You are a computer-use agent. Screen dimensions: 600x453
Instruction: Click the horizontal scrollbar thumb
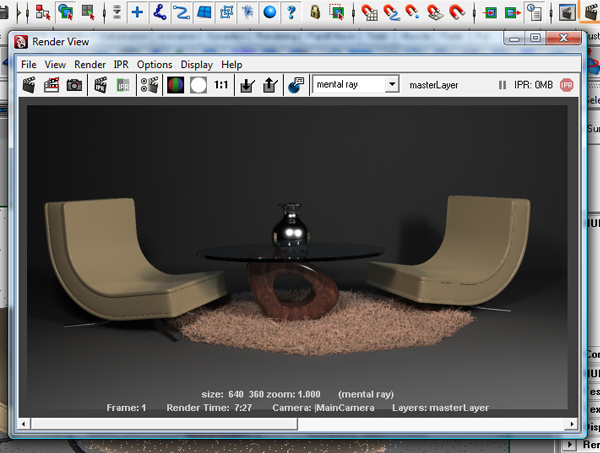pos(165,424)
